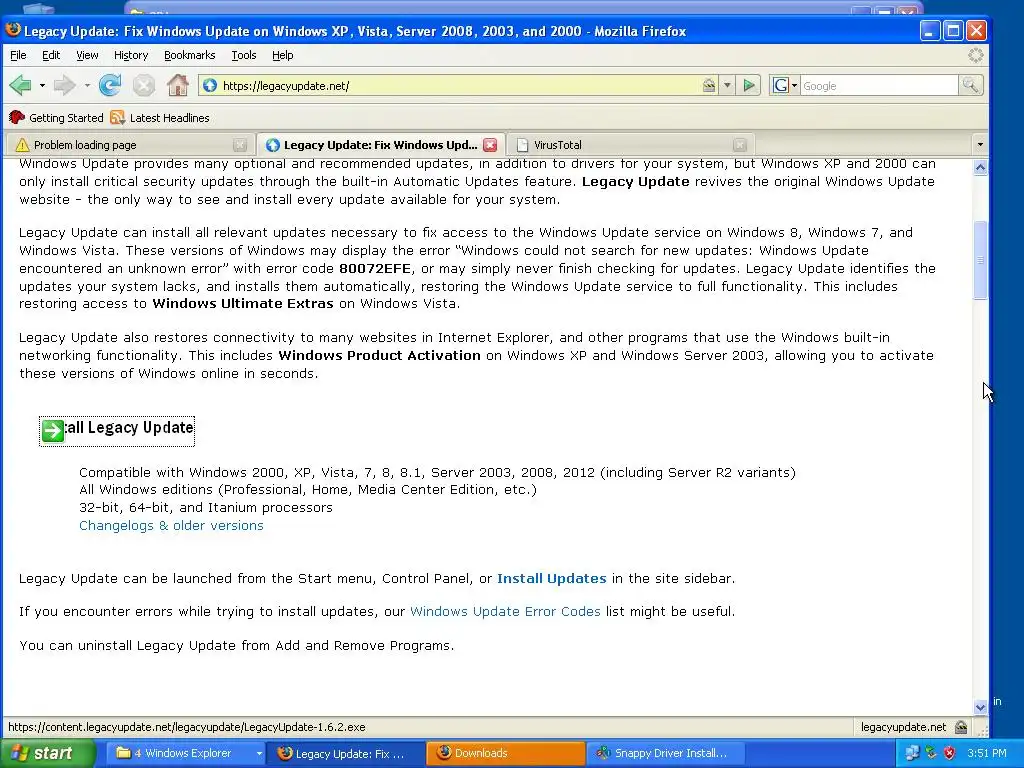Go to the Home page icon

coord(177,85)
